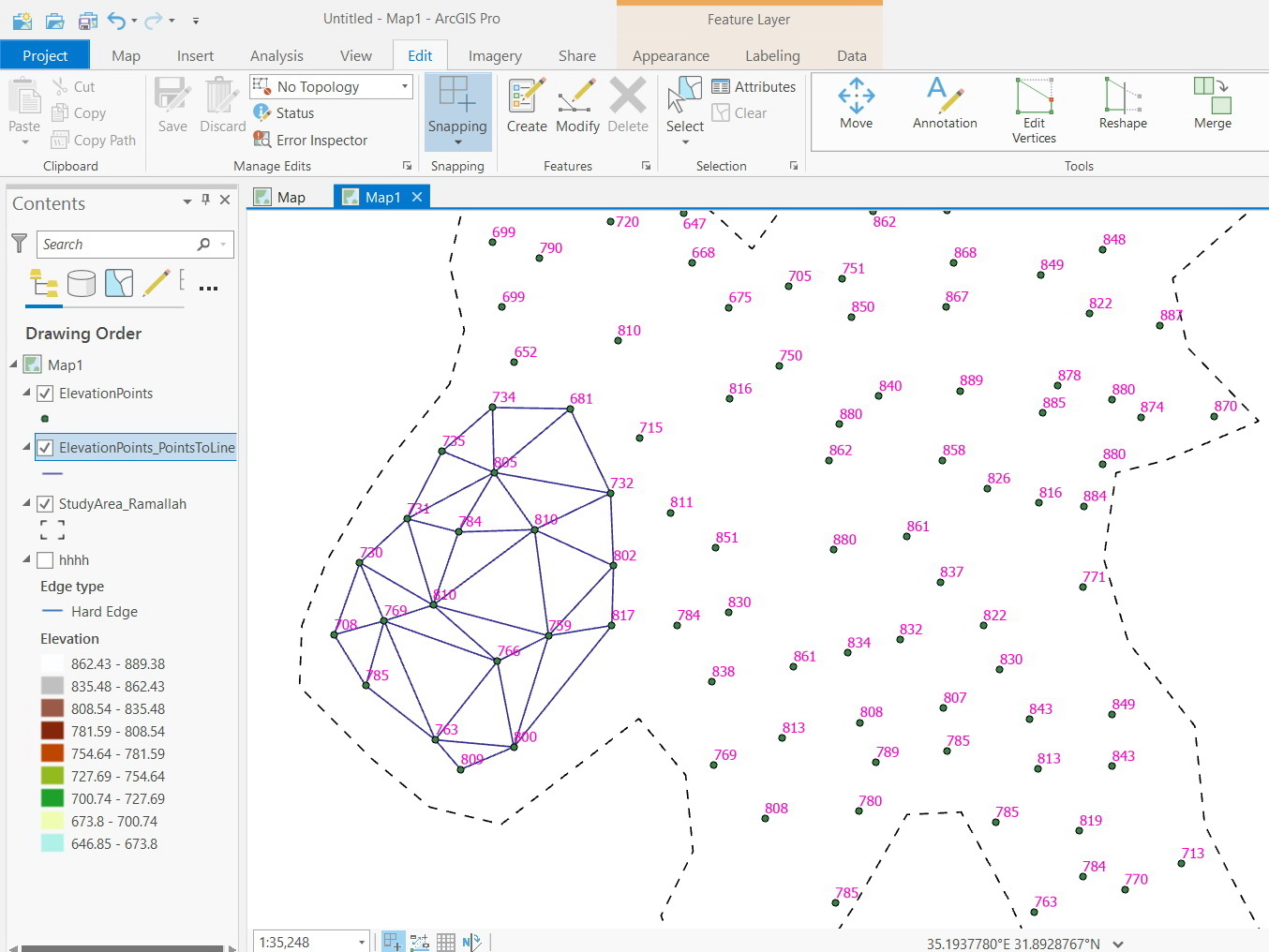This screenshot has height=952, width=1269.
Task: Open the Project tab
Action: tap(45, 55)
